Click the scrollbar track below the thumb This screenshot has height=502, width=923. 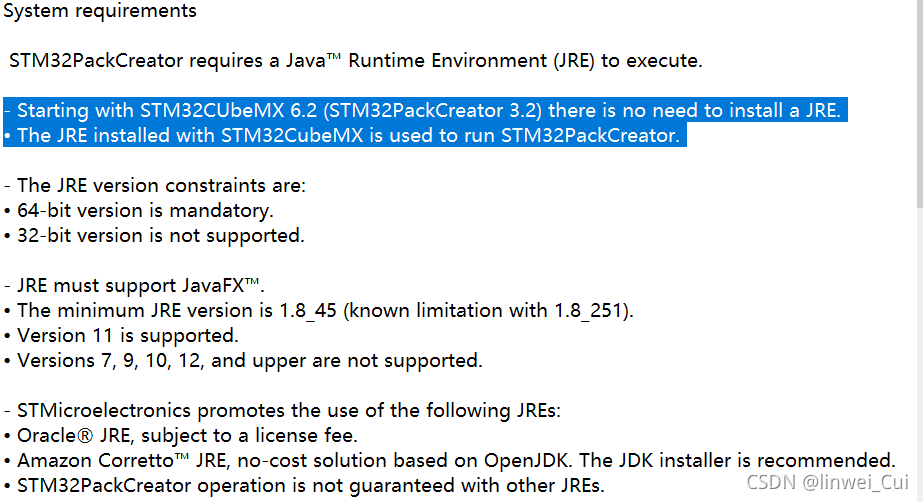click(919, 353)
